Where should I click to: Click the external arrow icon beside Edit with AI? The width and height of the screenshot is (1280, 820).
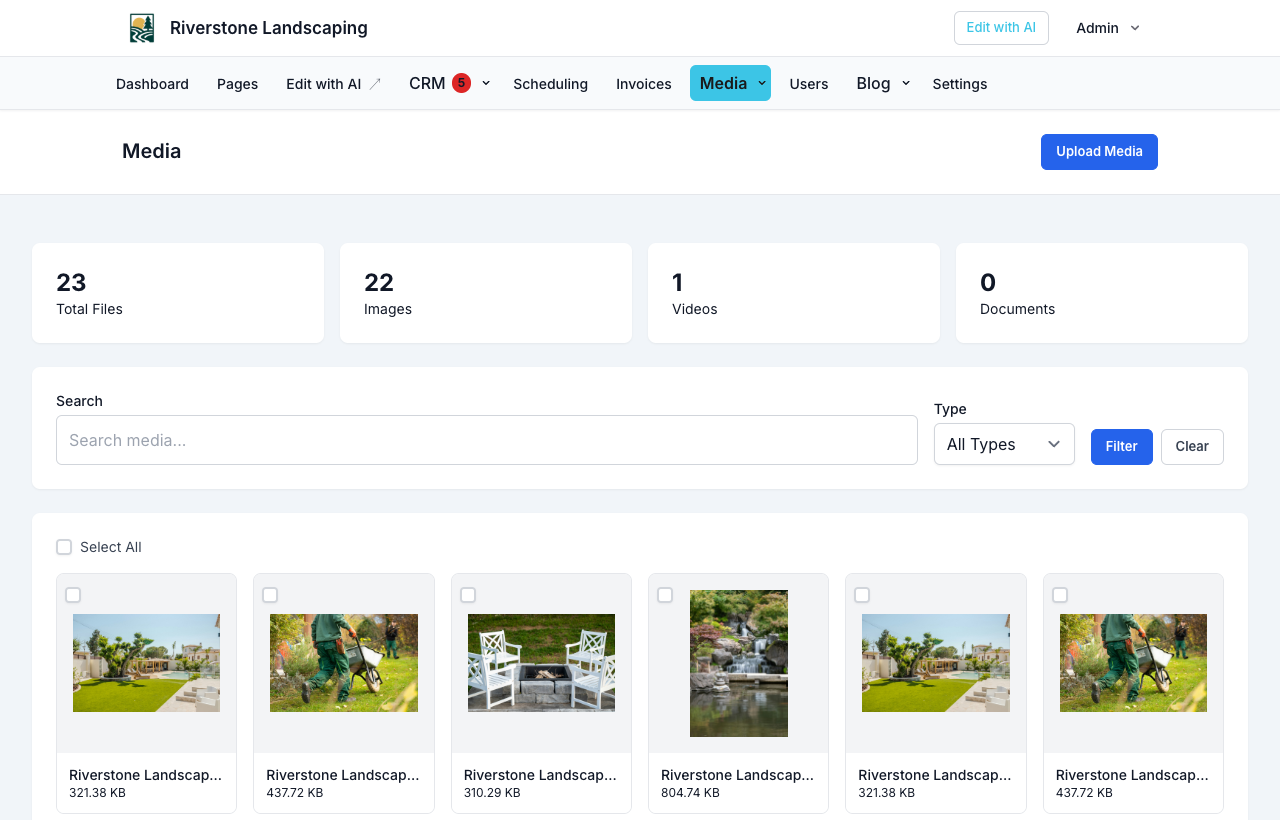pos(375,84)
